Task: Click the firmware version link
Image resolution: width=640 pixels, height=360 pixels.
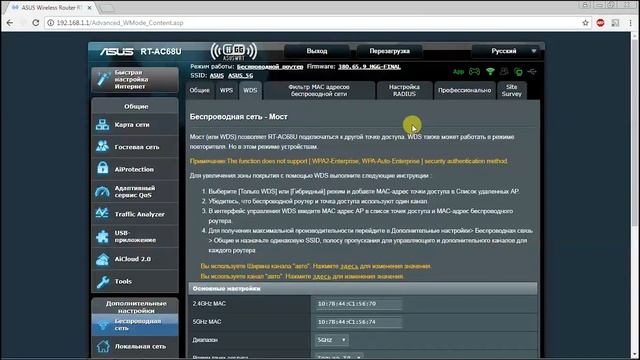Action: pos(369,67)
